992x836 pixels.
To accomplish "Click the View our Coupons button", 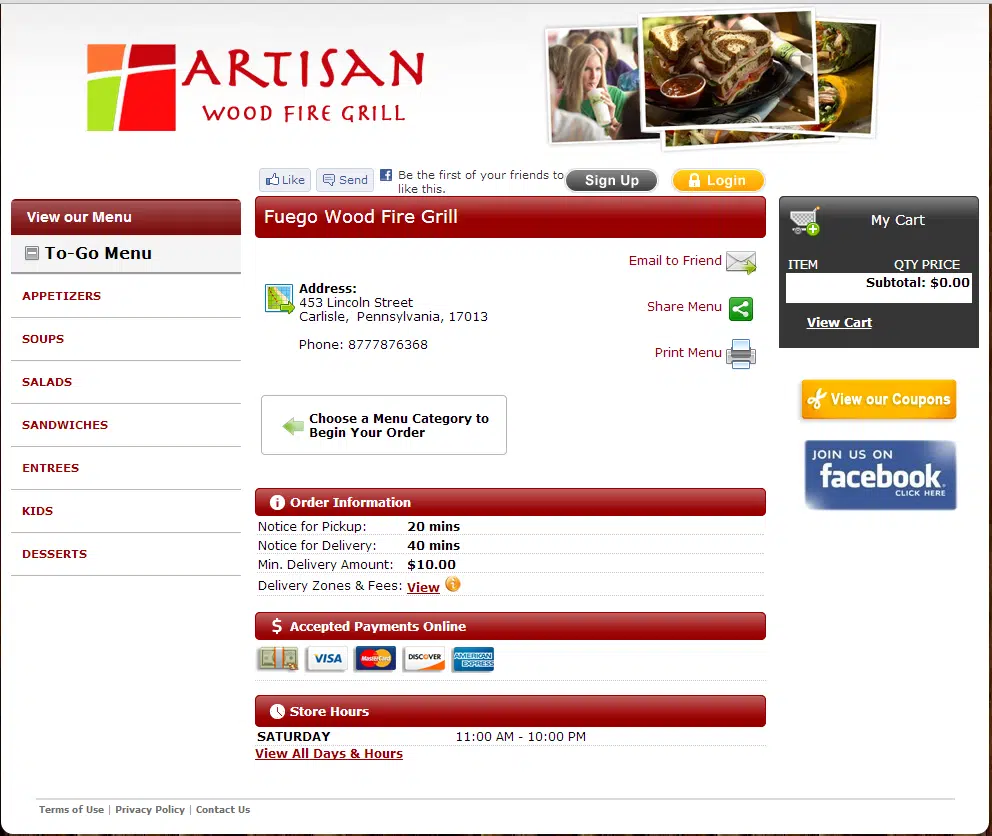I will [x=879, y=400].
